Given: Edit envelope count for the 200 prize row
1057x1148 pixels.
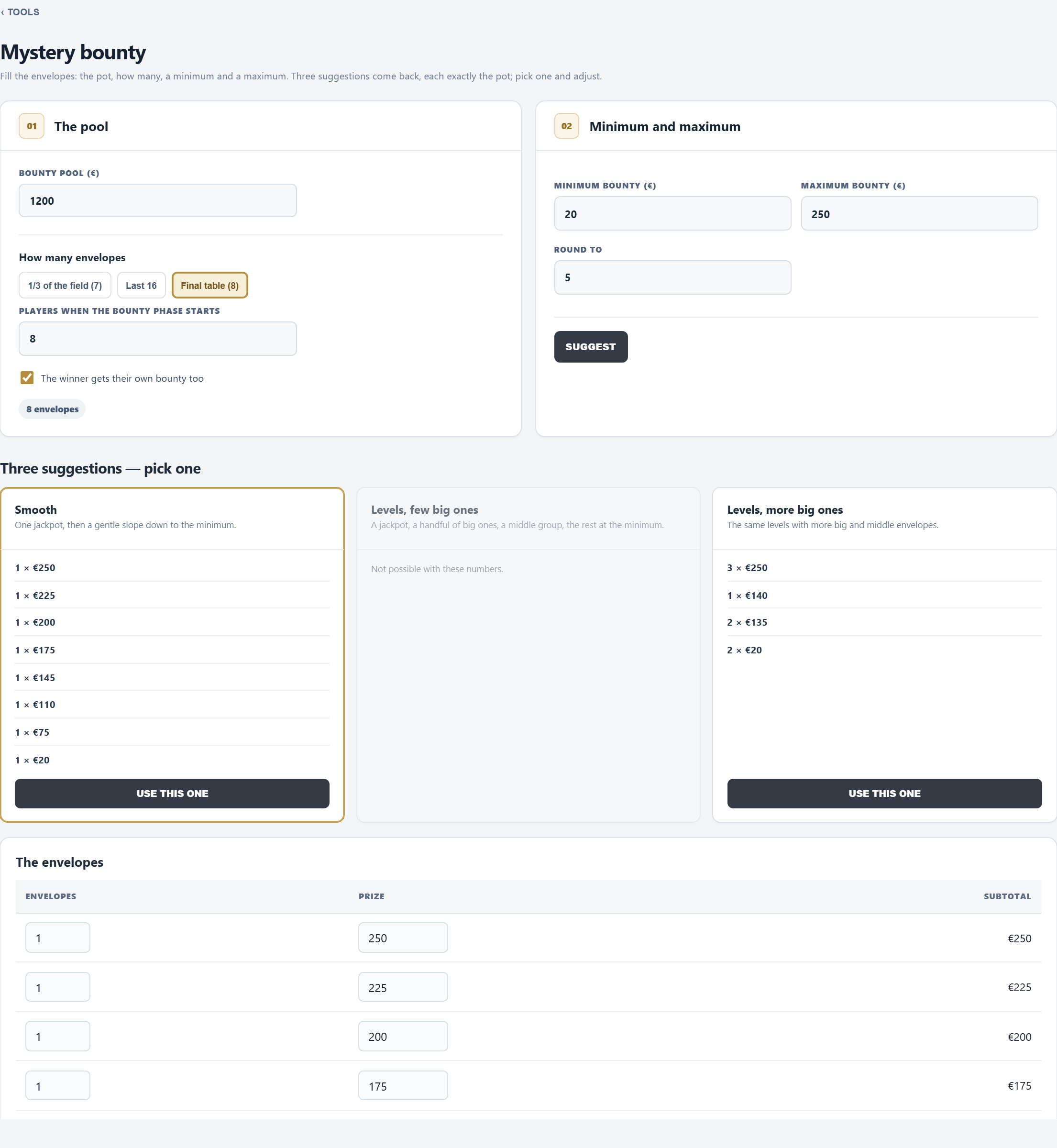Looking at the screenshot, I should 58,1037.
